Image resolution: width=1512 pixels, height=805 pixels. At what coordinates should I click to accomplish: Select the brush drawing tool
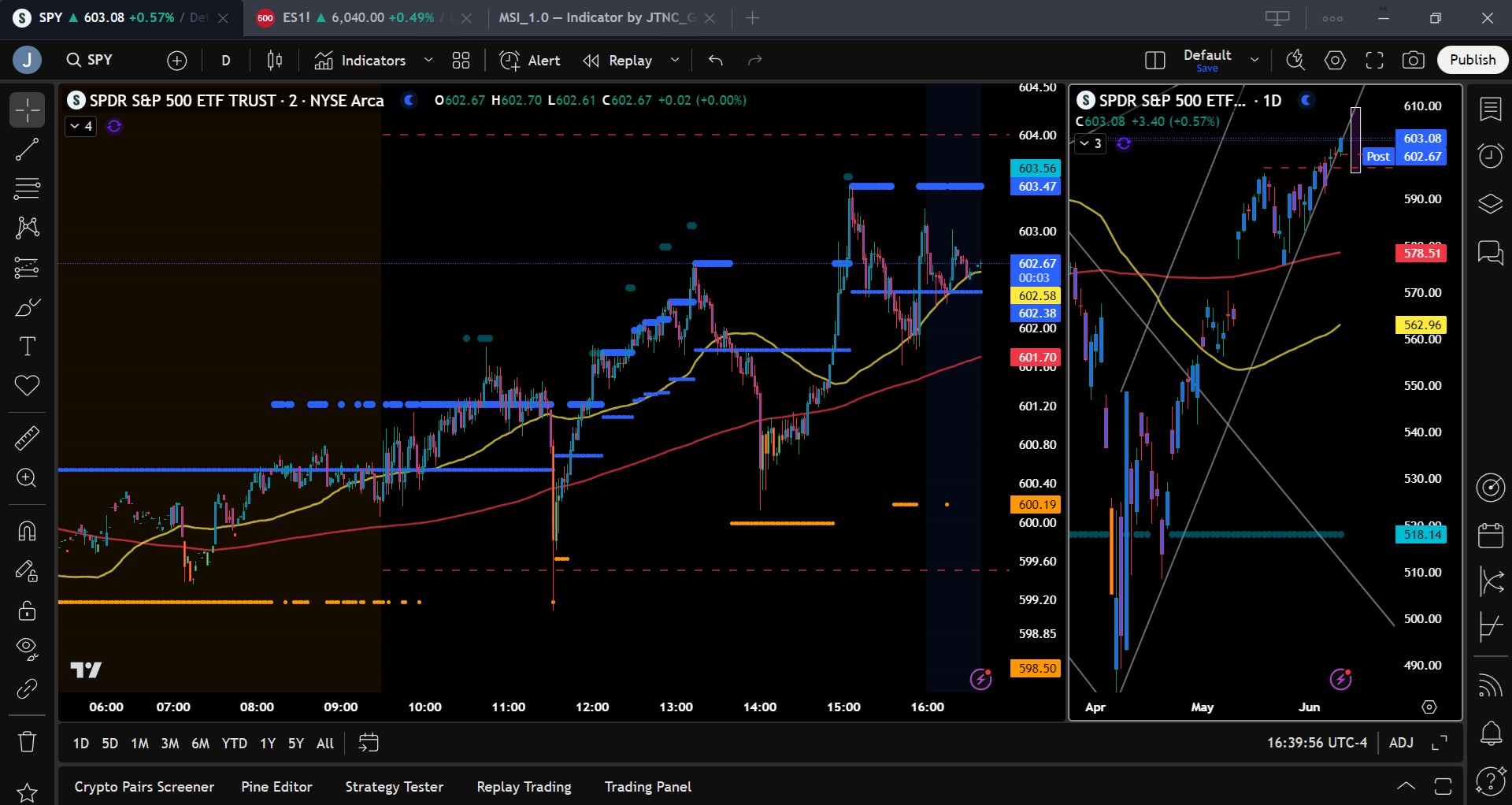[27, 307]
